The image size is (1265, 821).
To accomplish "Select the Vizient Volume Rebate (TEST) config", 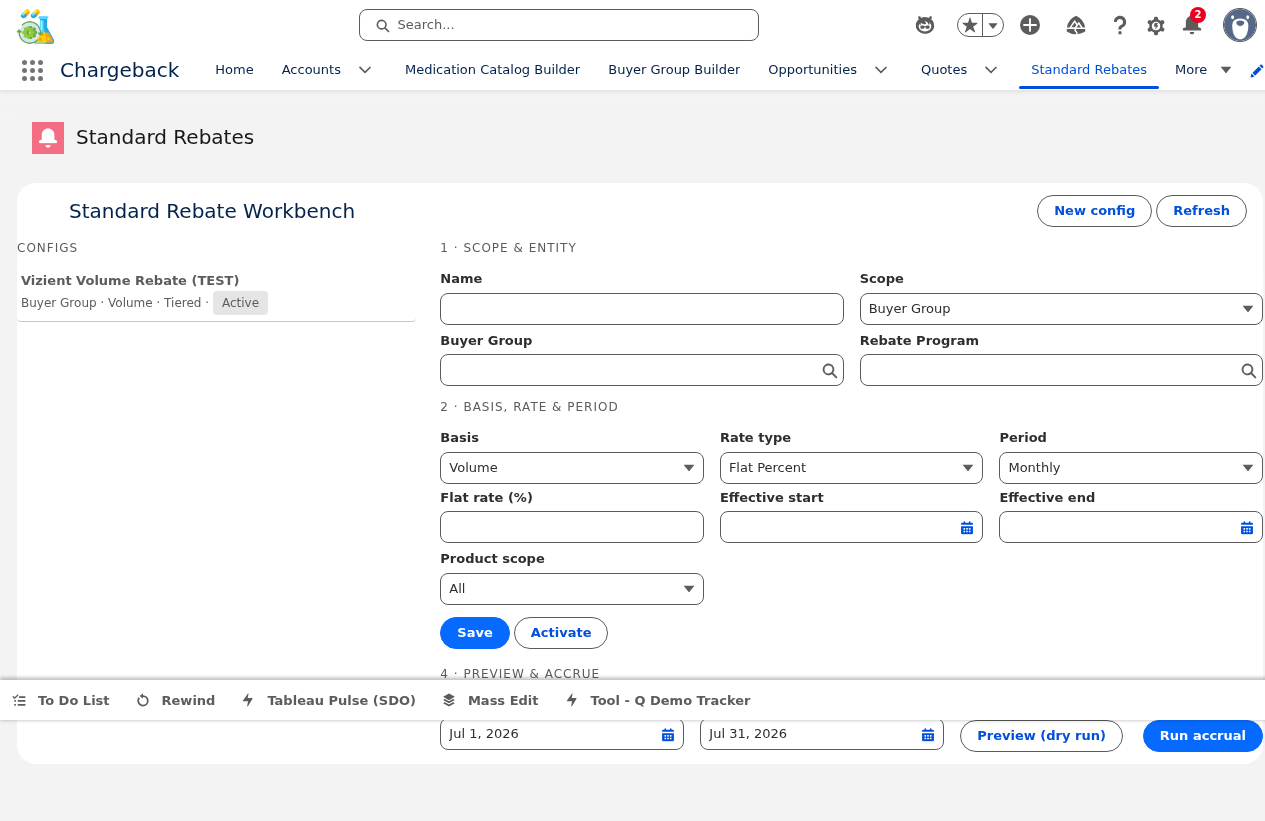I will [x=216, y=292].
